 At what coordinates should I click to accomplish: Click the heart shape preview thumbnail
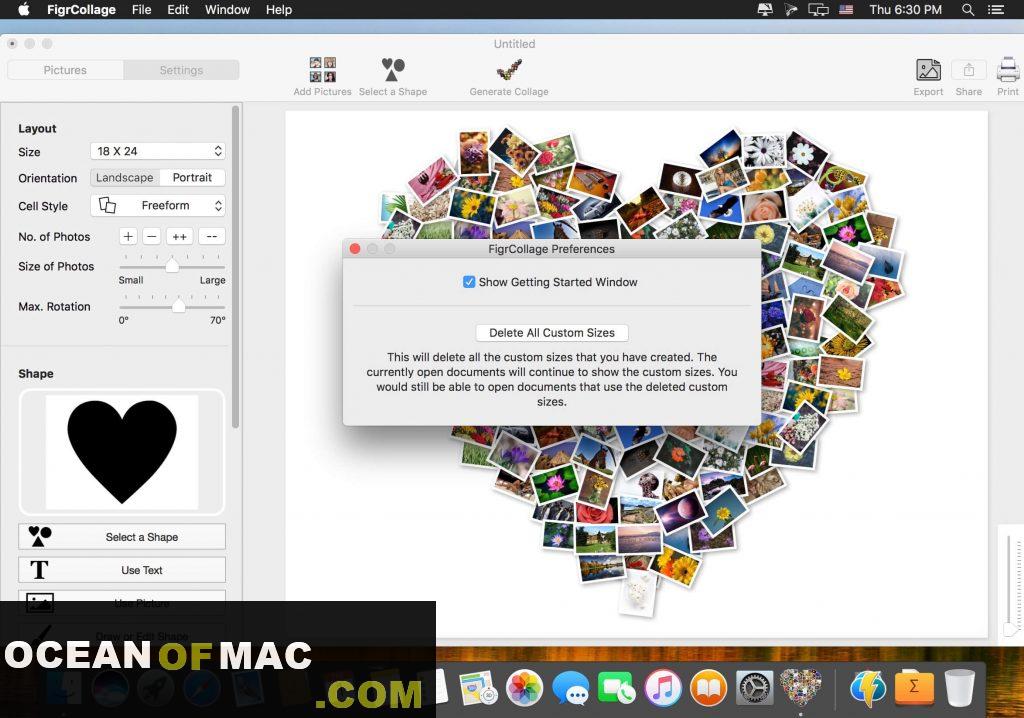tap(122, 452)
